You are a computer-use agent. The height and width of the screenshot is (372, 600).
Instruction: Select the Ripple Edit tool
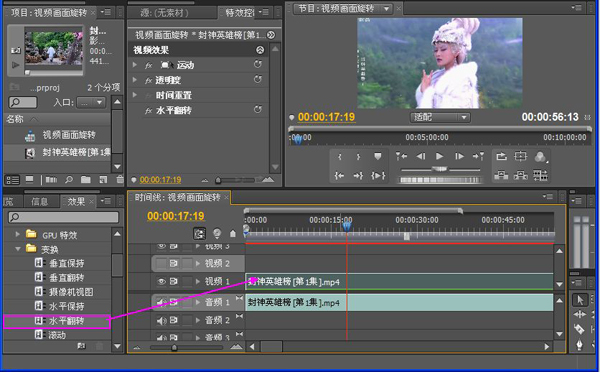coord(580,315)
